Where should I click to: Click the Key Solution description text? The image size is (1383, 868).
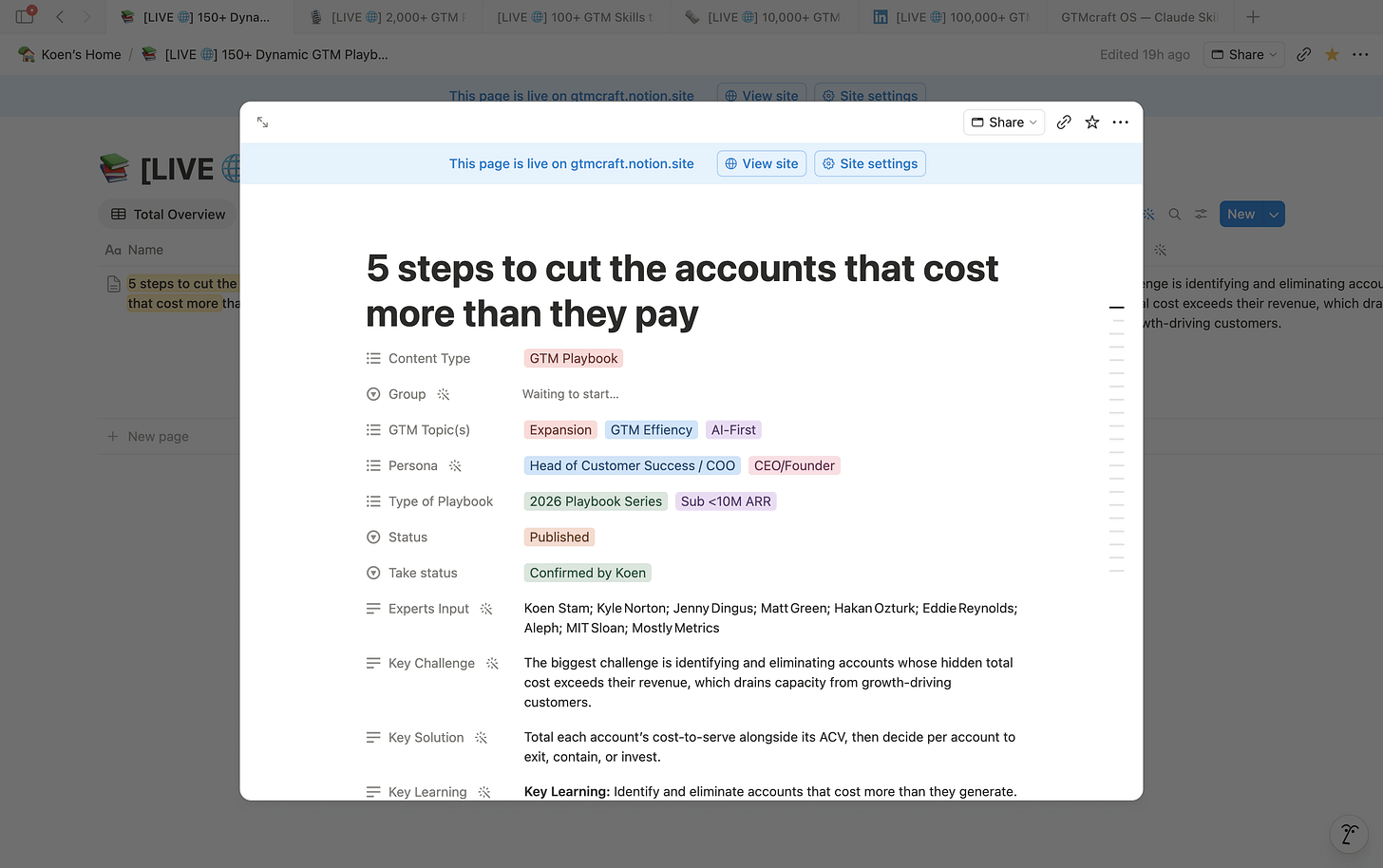coord(769,746)
